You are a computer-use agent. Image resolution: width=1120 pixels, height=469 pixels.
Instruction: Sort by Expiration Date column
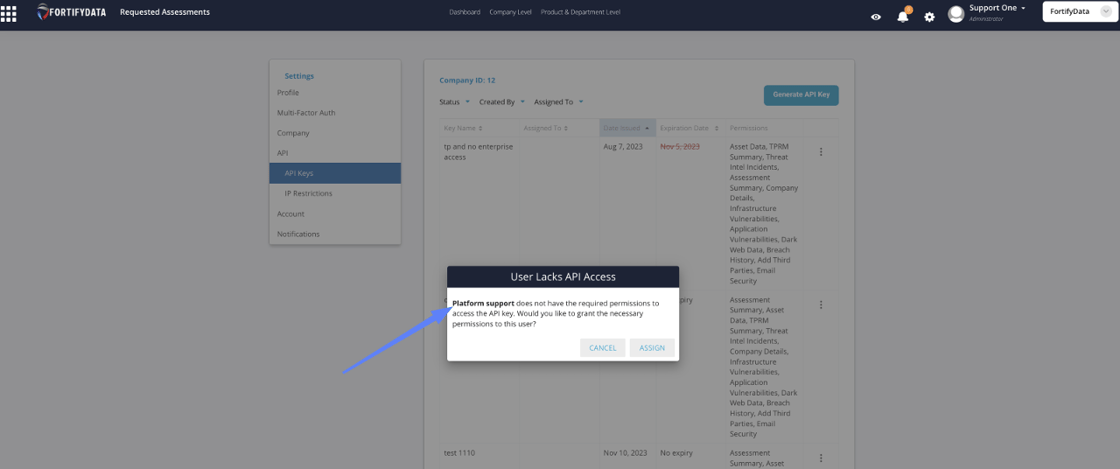pos(689,128)
